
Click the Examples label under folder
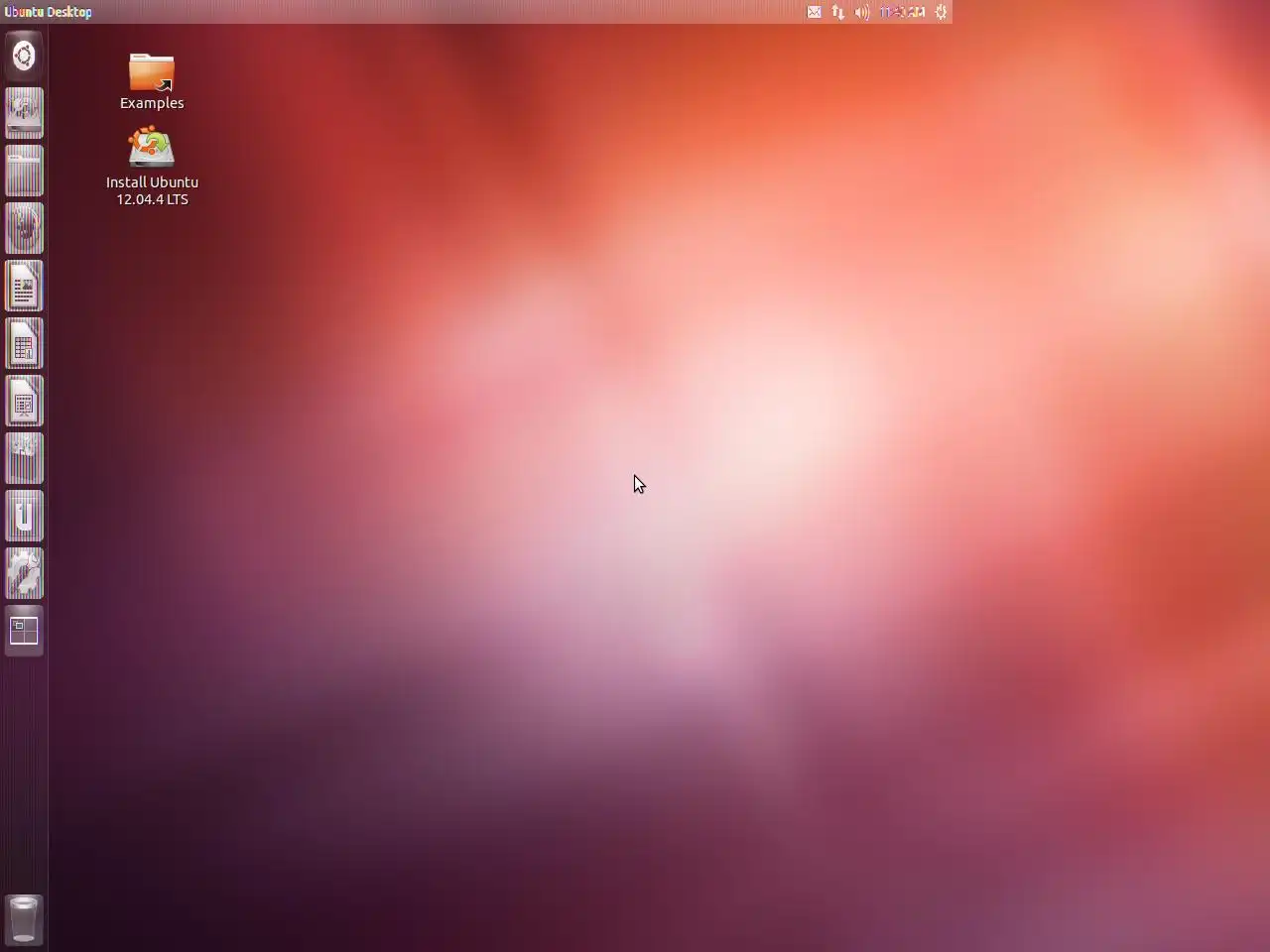(152, 103)
